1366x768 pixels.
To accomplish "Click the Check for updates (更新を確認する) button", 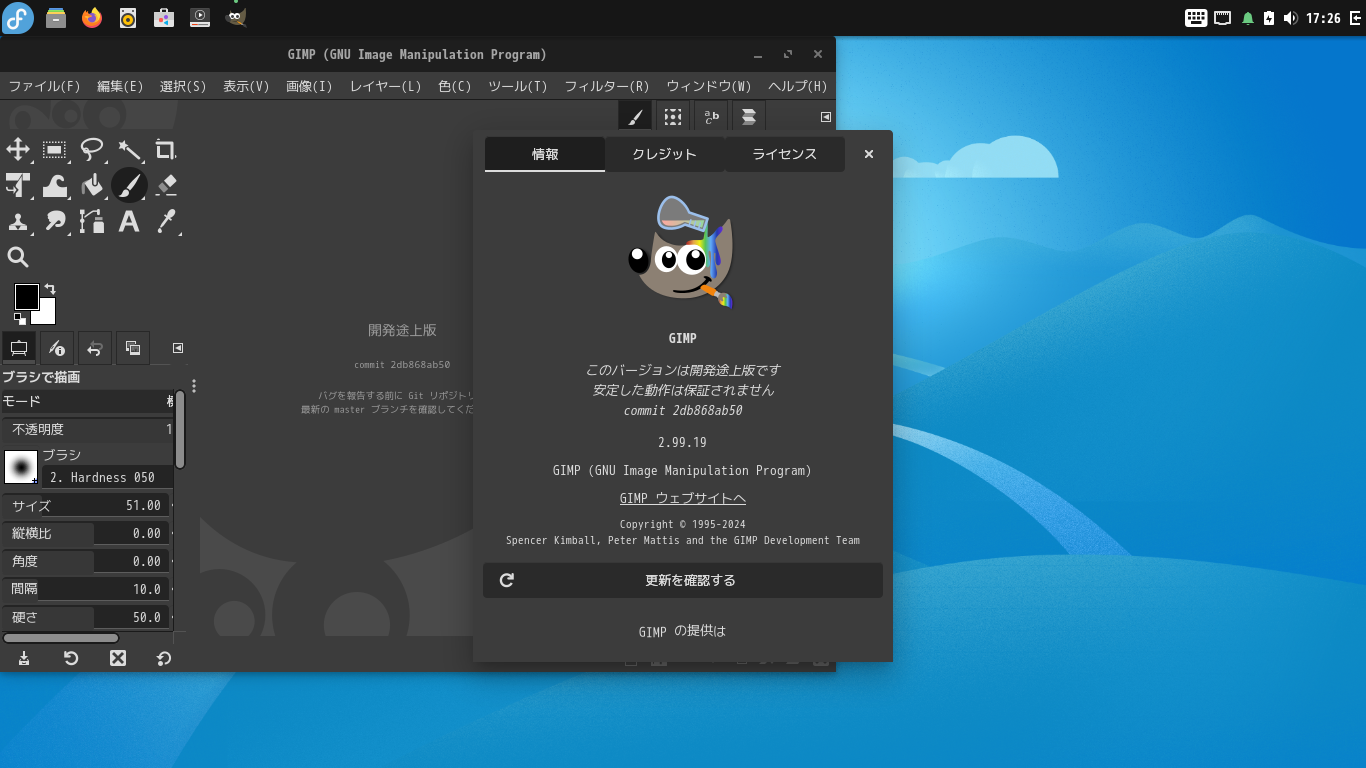I will tap(683, 580).
